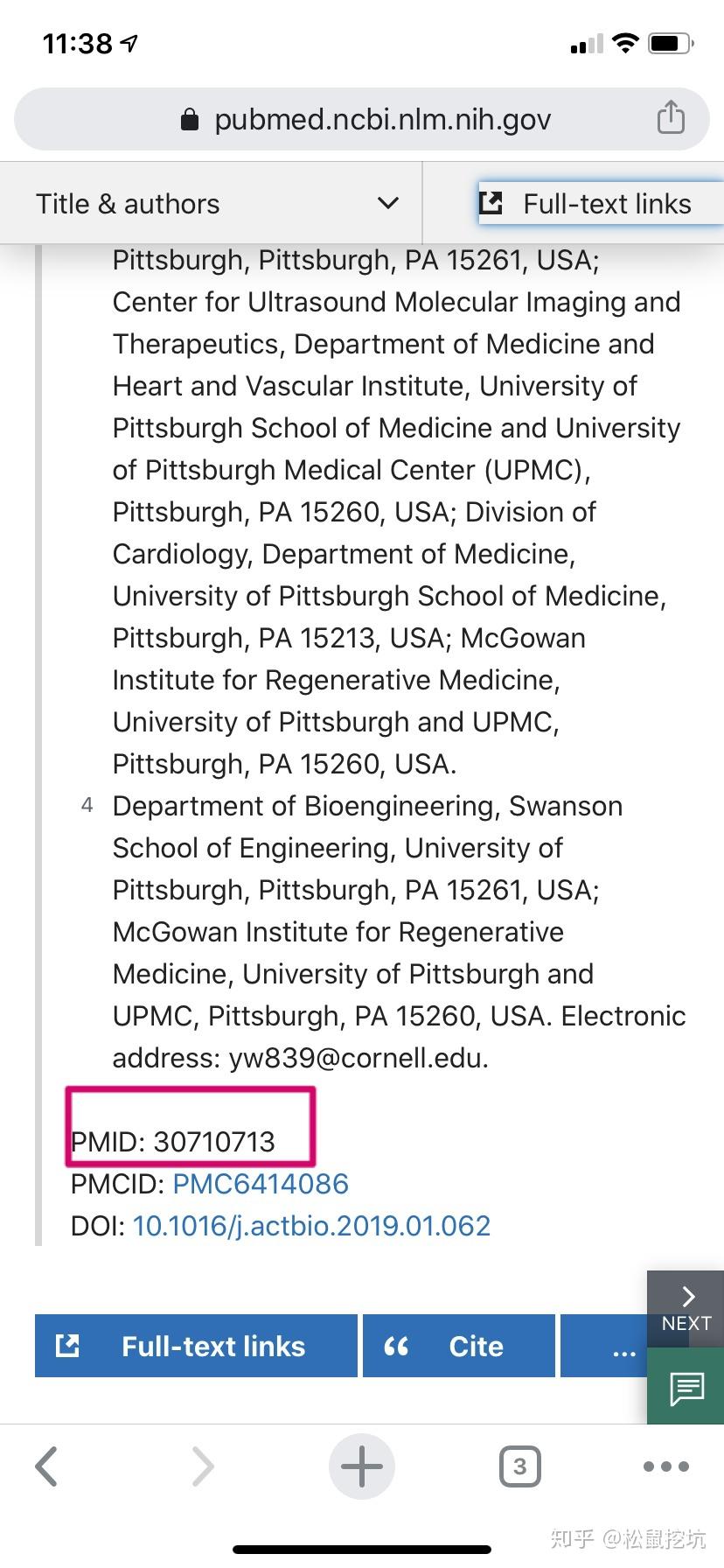The image size is (724, 1568).
Task: Open the PMC6414086 link
Action: click(x=261, y=1184)
